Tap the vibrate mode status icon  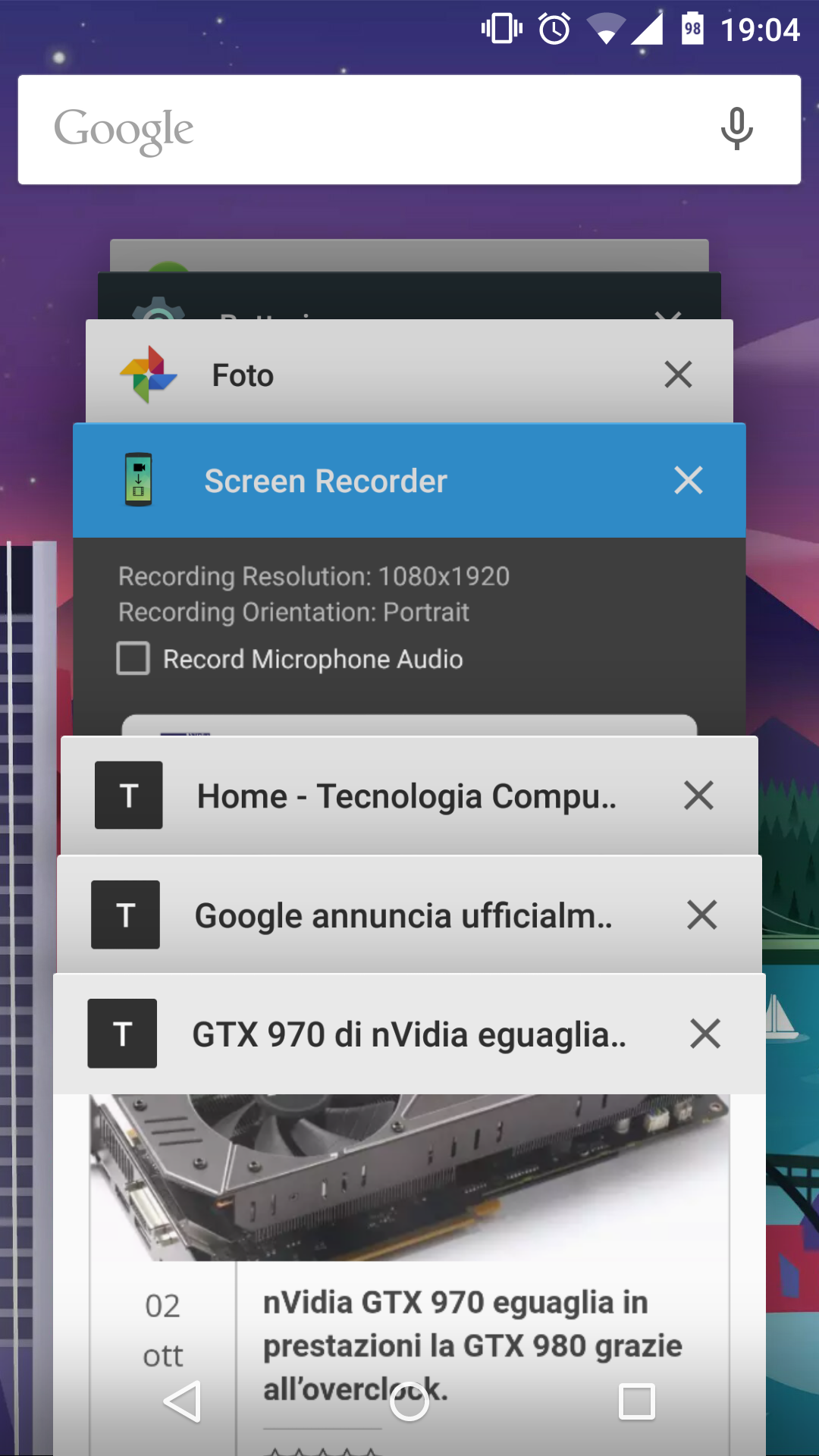(x=501, y=29)
